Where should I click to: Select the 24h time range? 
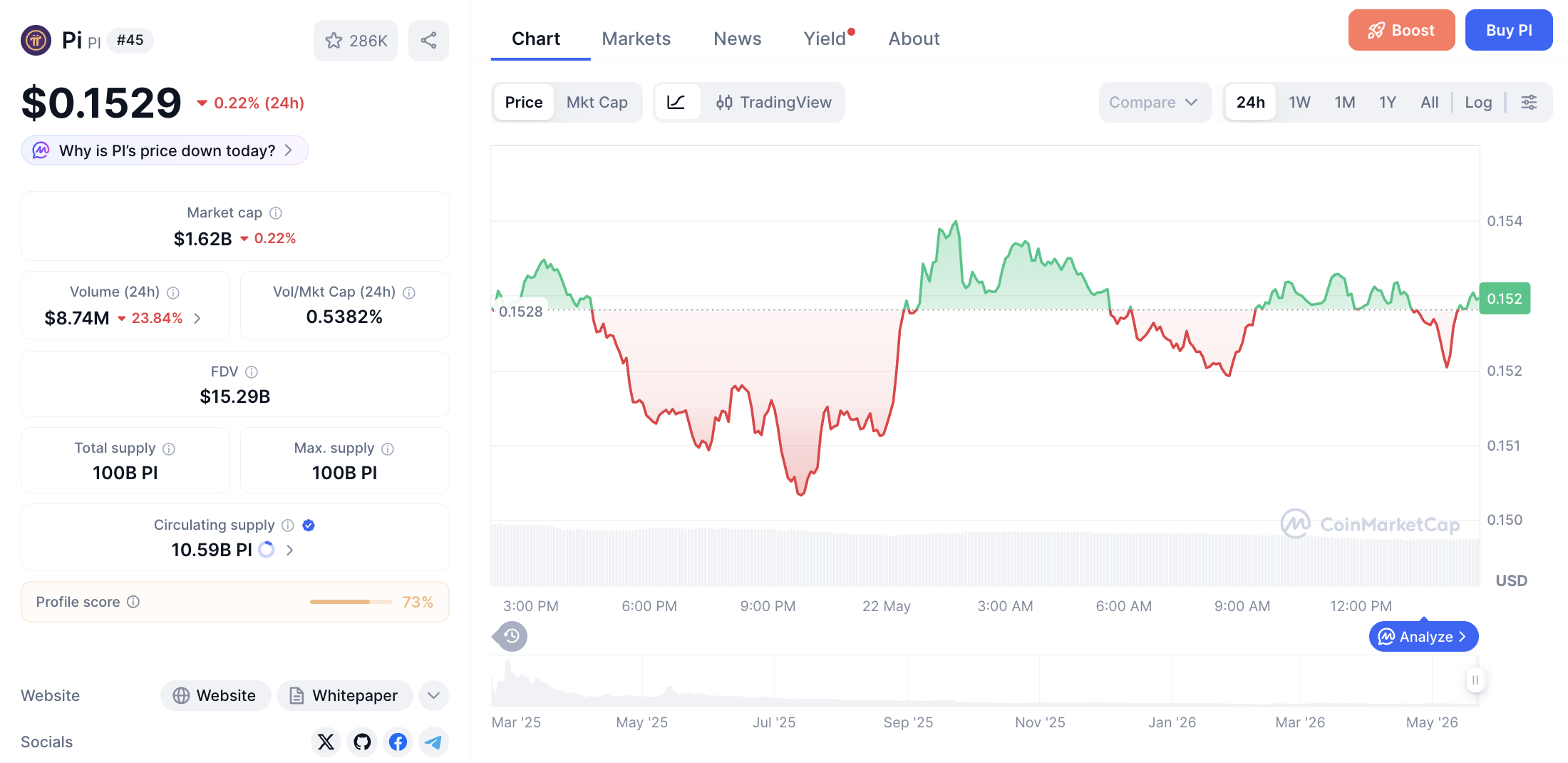tap(1251, 103)
